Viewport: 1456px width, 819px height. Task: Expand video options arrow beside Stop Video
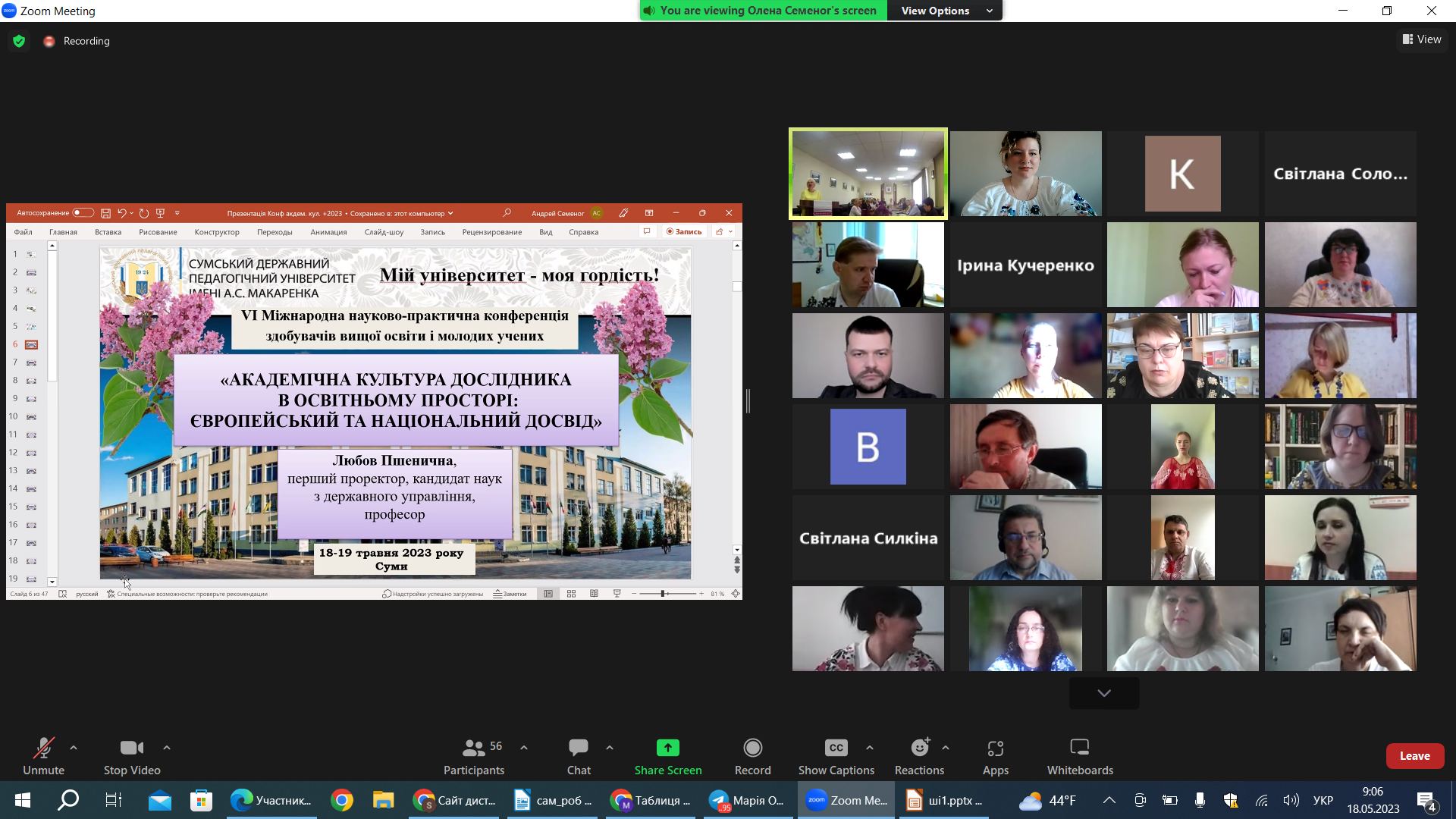point(167,748)
